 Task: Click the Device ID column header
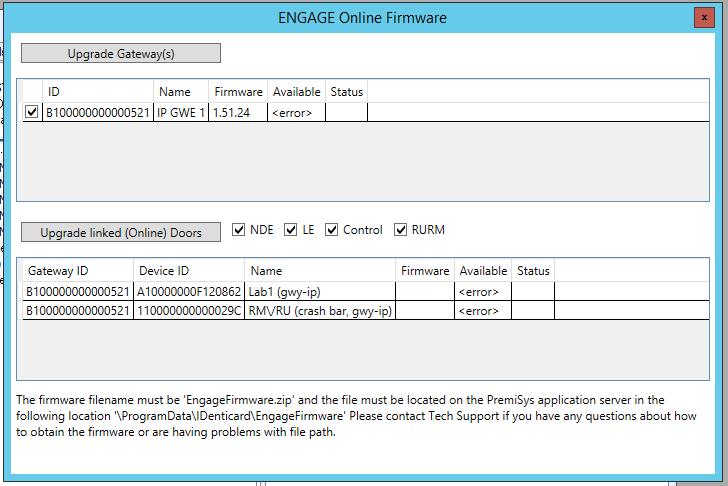coord(189,271)
